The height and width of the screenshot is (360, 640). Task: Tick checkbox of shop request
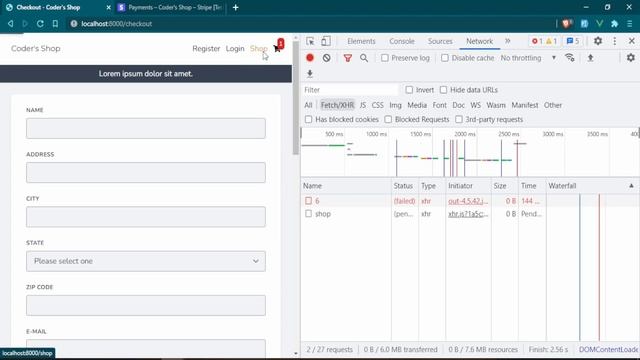click(x=309, y=213)
